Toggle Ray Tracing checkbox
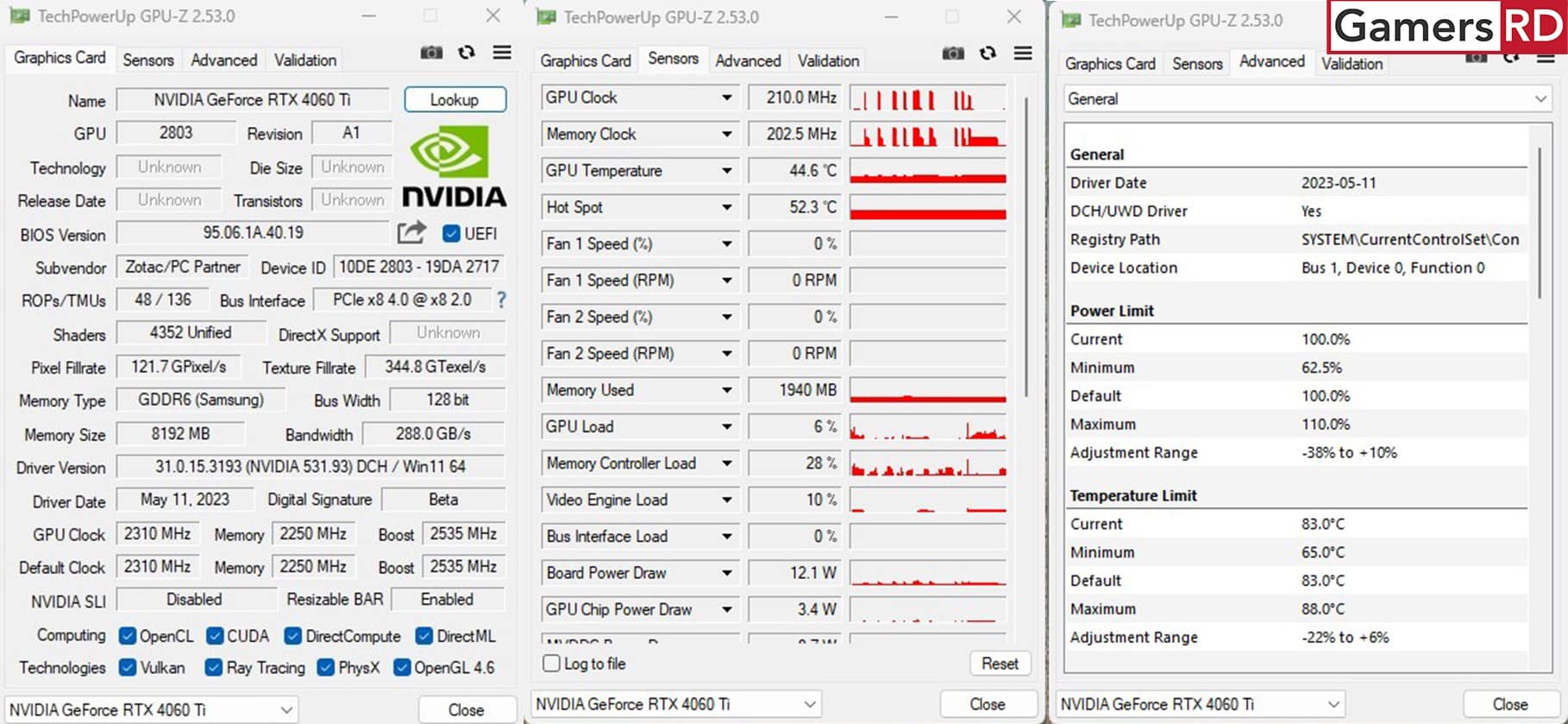The width and height of the screenshot is (1568, 724). [214, 667]
